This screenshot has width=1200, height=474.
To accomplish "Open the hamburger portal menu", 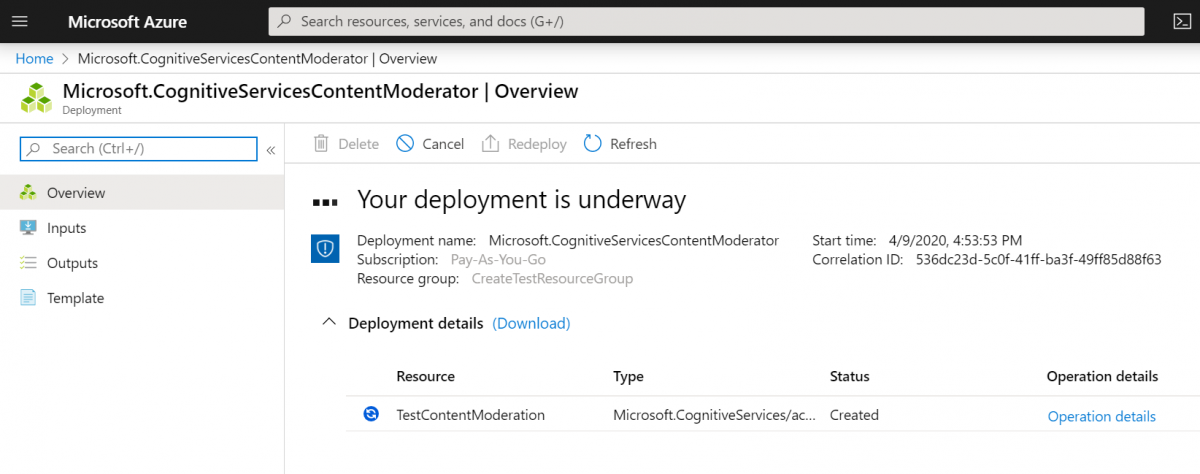I will click(19, 21).
